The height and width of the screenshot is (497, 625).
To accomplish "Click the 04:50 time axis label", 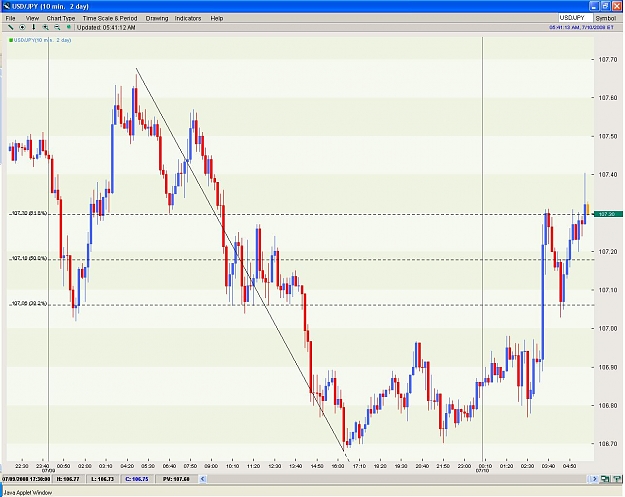I will pos(569,466).
